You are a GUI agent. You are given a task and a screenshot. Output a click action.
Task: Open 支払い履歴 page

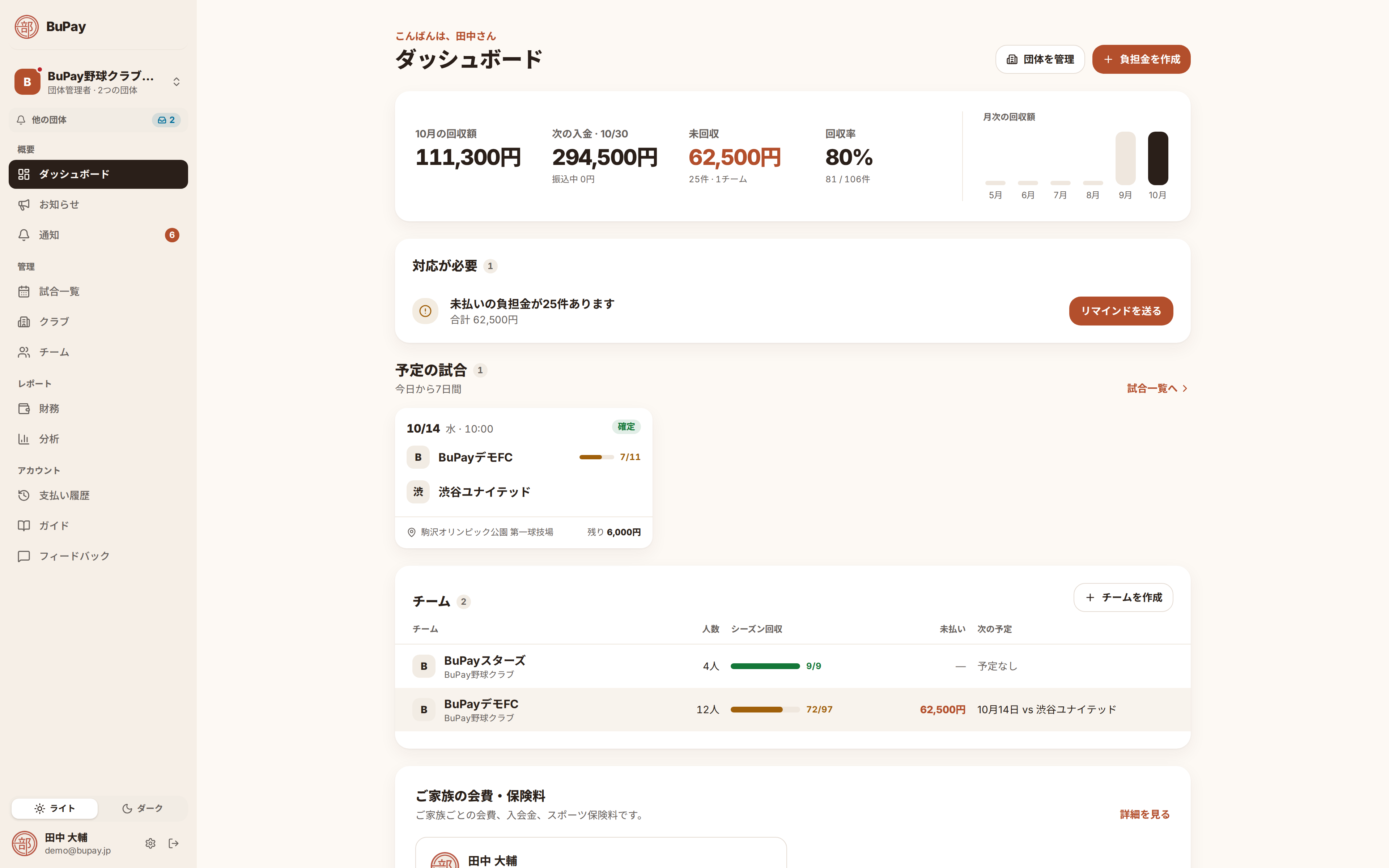[x=98, y=495]
